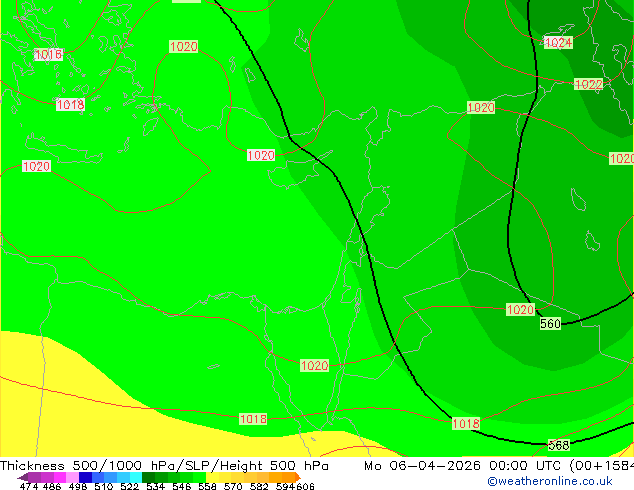Pick the magenta legend swatch above 486

point(60,477)
